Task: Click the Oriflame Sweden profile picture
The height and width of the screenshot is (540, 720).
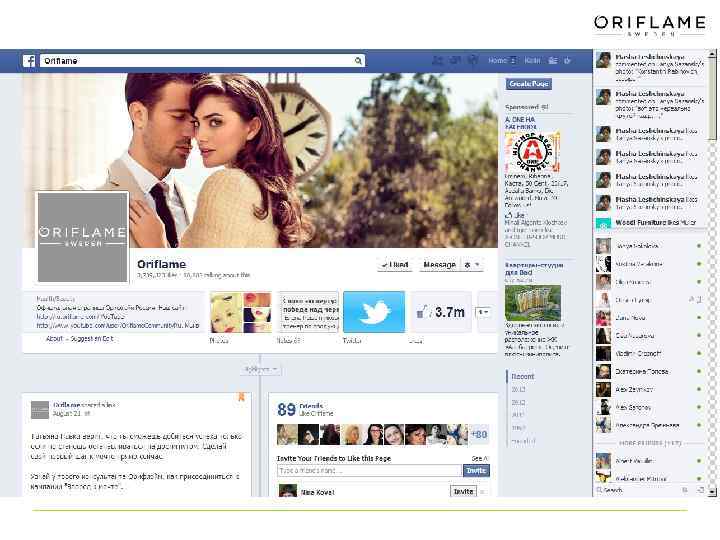Action: [83, 237]
